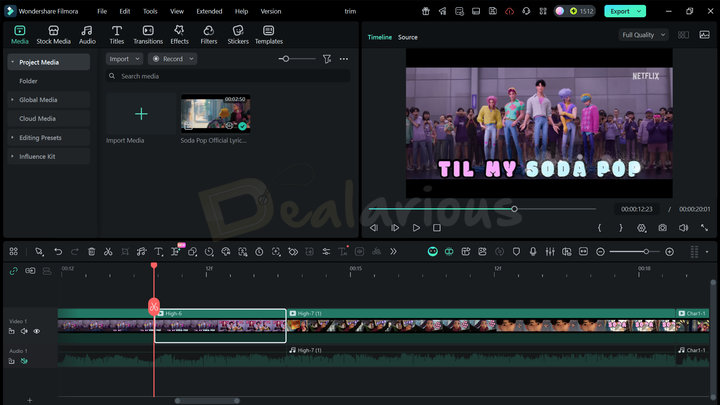
Task: Click the timeline zoom slider handle
Action: point(645,251)
